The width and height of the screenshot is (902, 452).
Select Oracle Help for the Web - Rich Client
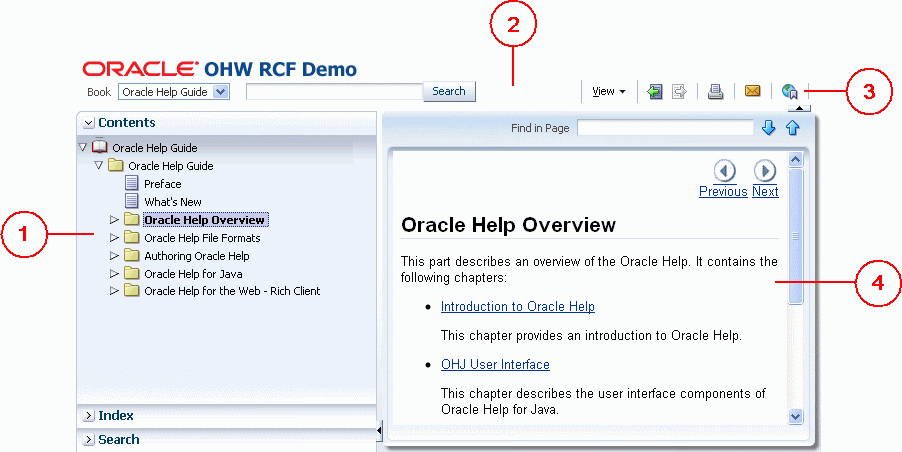click(x=232, y=291)
